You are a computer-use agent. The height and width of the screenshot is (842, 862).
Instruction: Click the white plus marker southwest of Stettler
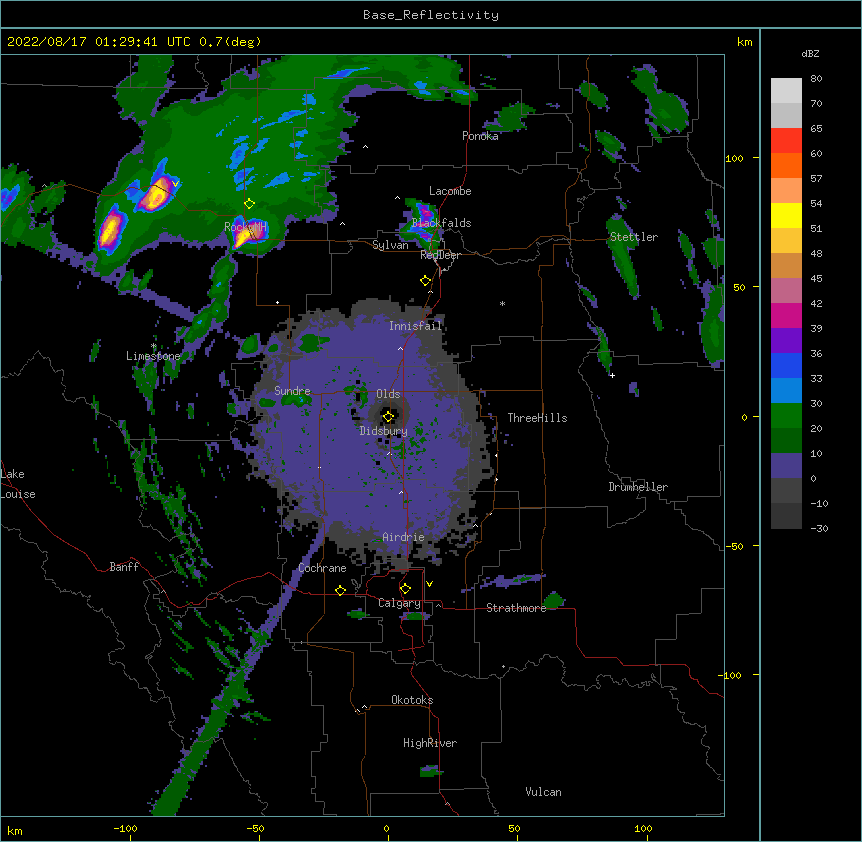click(x=612, y=375)
